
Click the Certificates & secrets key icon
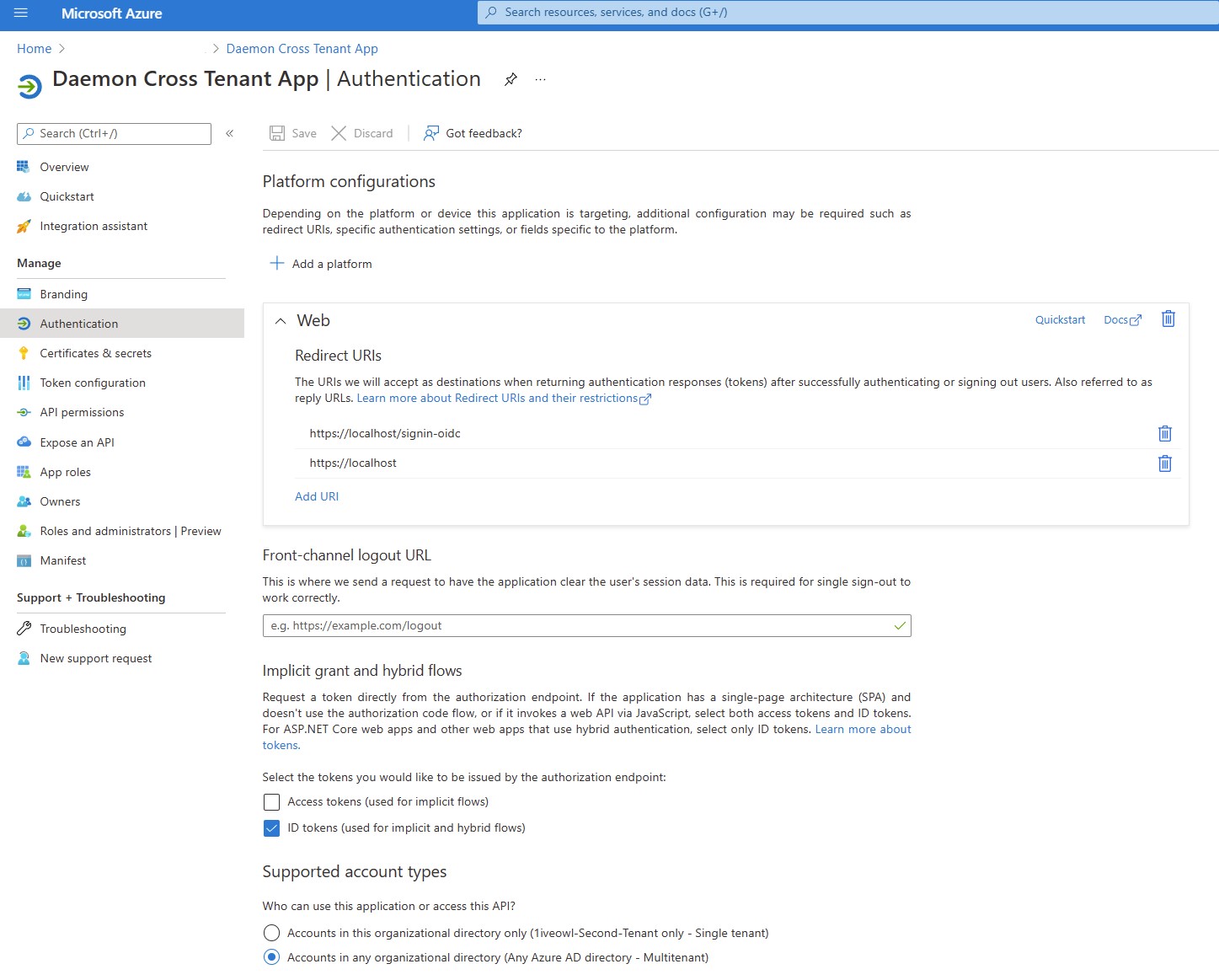click(x=24, y=353)
